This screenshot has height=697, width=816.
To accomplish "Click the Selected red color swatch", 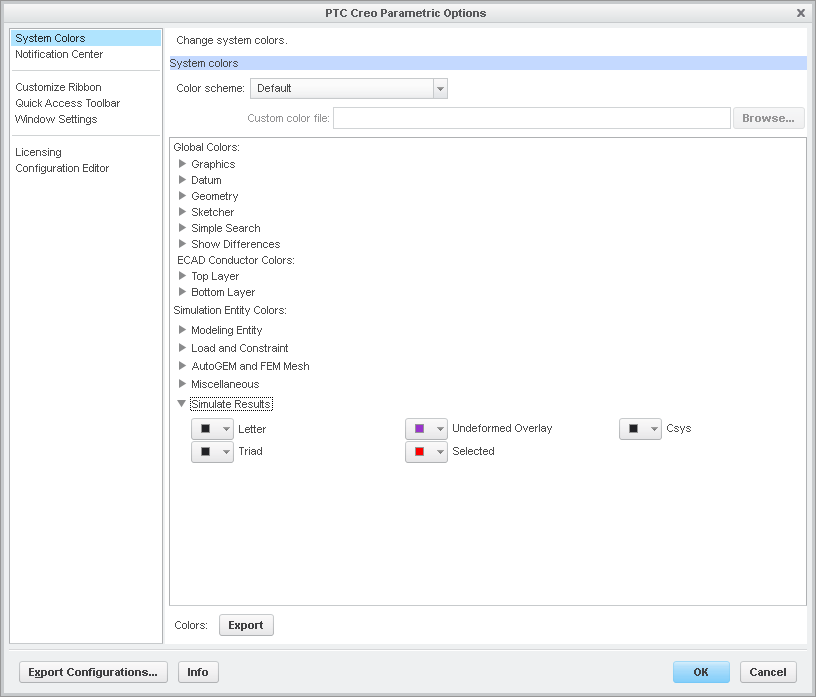I will point(419,452).
